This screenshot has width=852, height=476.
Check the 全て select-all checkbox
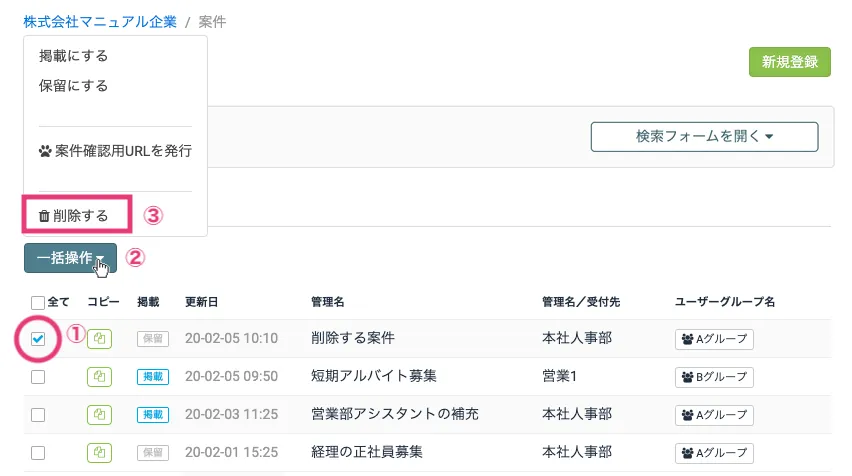[x=38, y=302]
